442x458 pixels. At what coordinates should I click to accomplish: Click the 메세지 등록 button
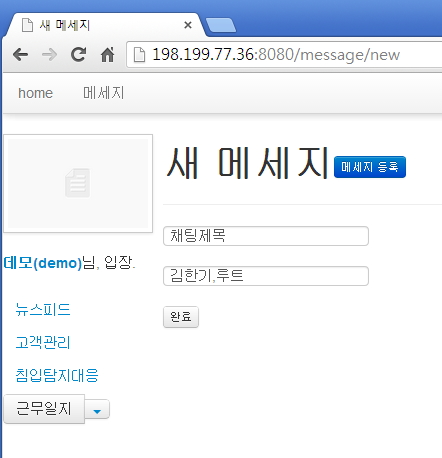[370, 167]
